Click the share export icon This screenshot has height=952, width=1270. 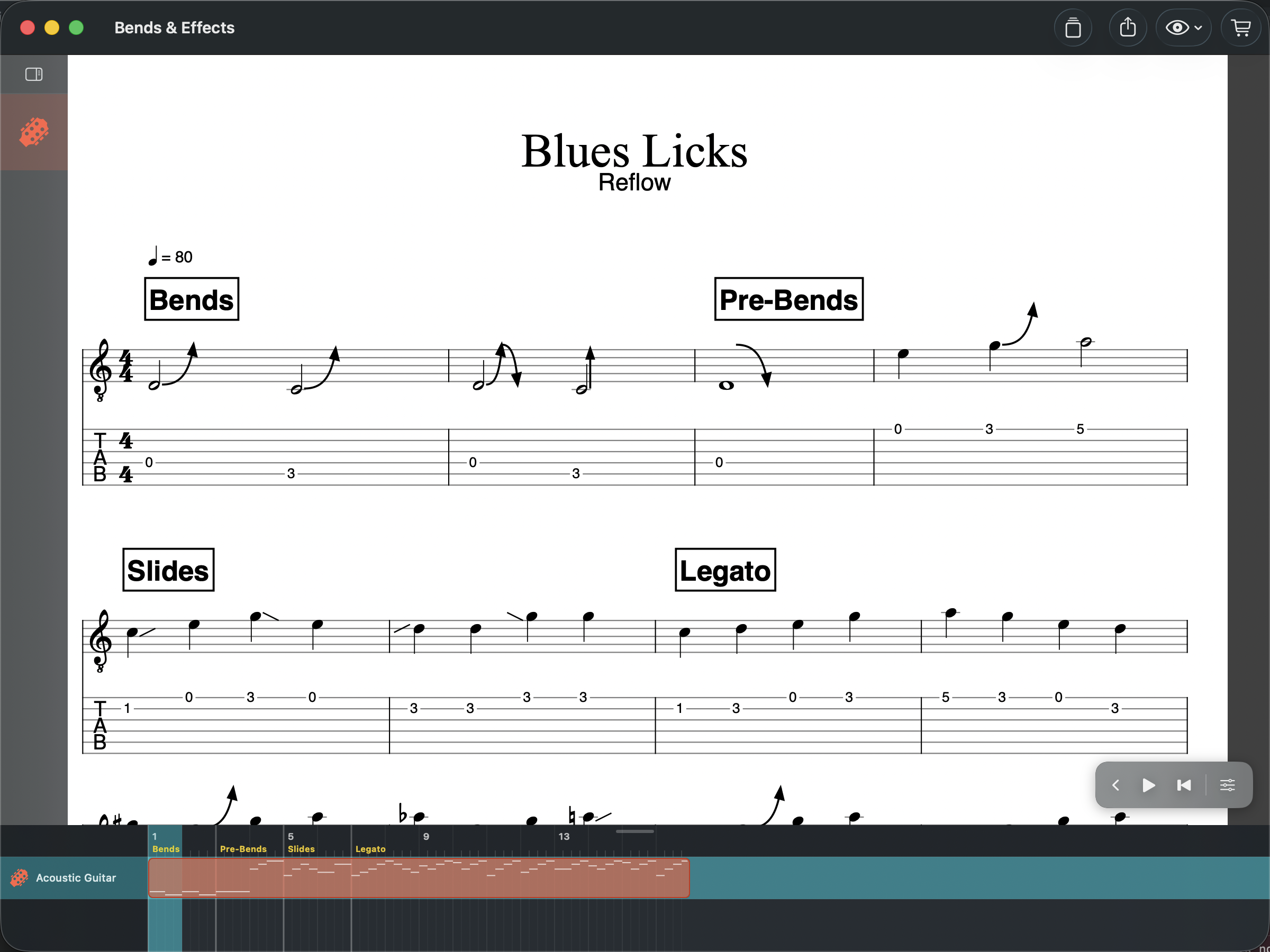(x=1128, y=28)
